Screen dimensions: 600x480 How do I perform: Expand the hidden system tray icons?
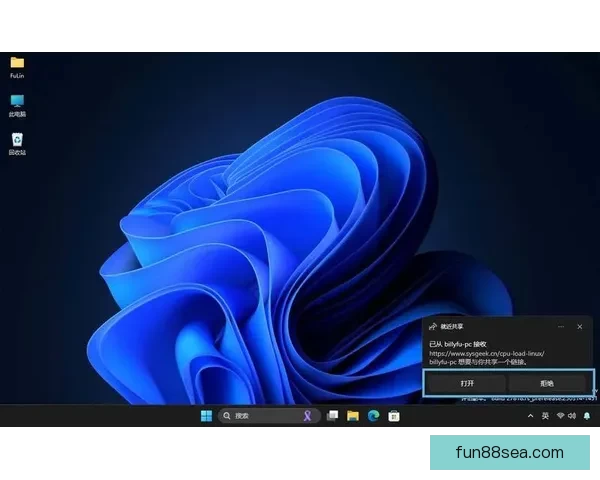pos(530,416)
